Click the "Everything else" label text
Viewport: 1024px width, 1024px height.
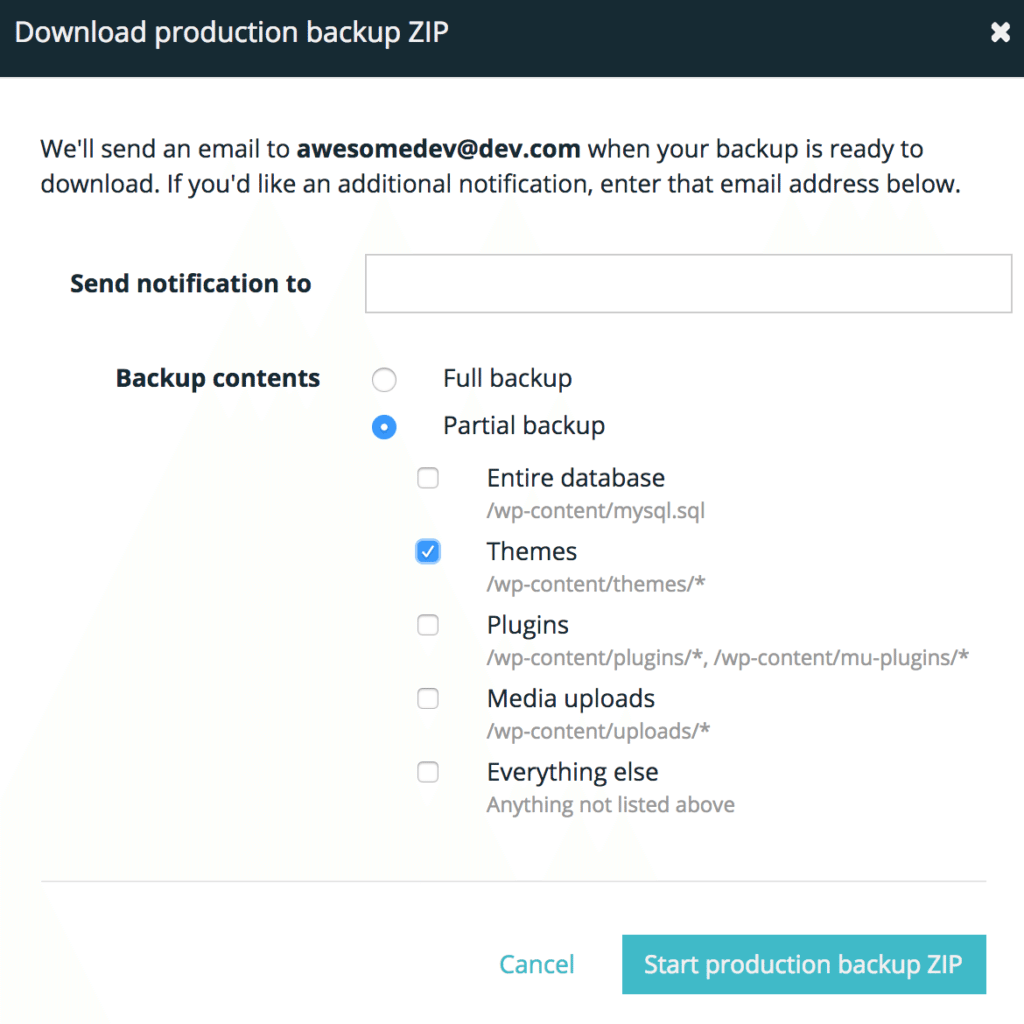pyautogui.click(x=572, y=772)
